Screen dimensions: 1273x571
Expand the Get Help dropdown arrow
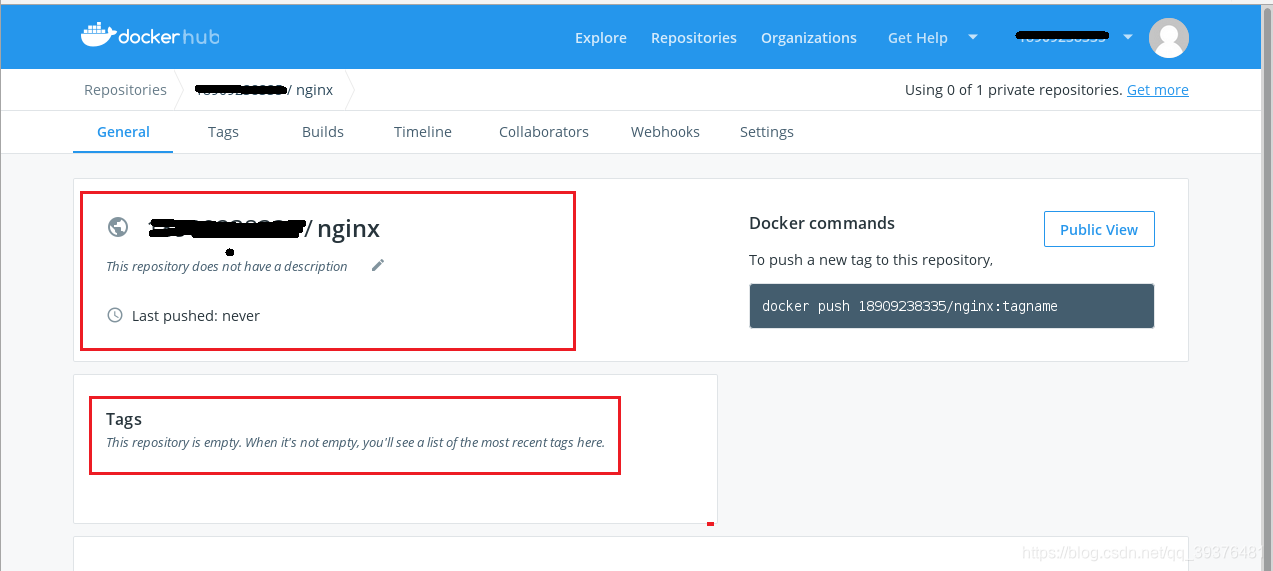[972, 37]
